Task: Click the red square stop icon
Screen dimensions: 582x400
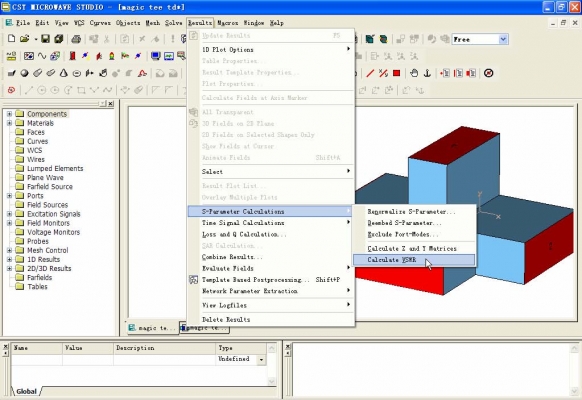Action: (396, 73)
